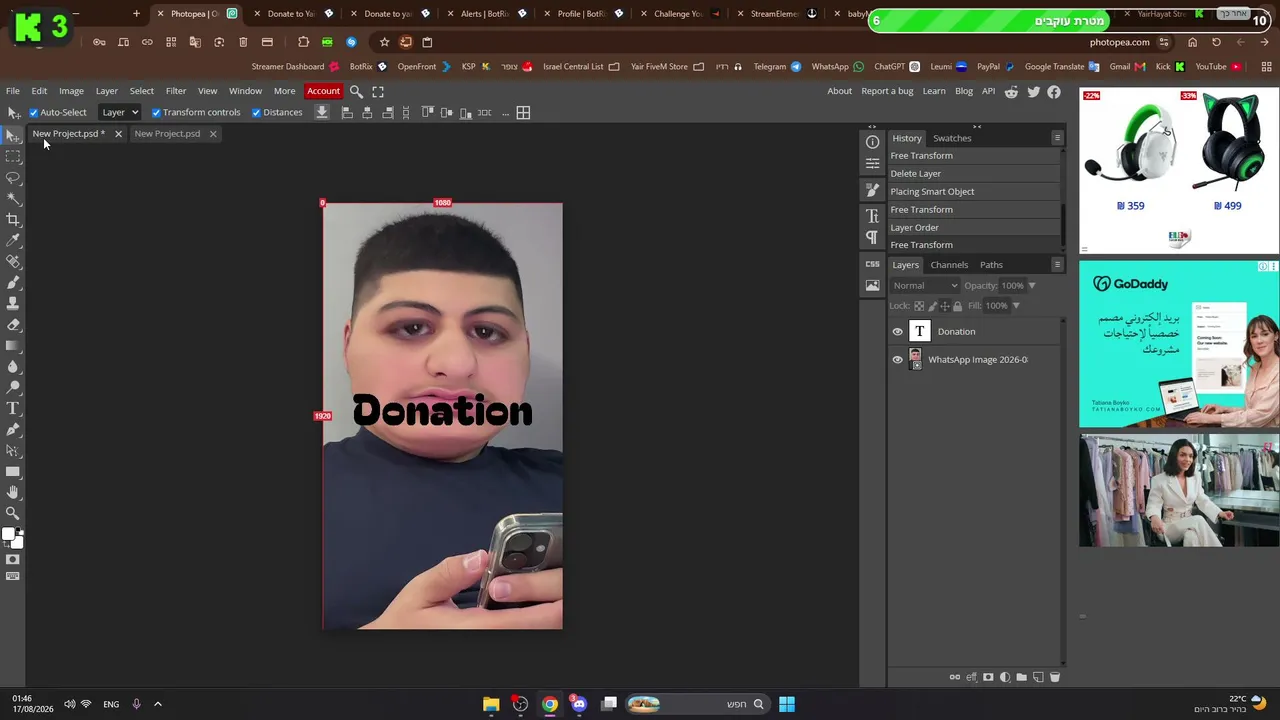
Task: Select the Clone Stamp tool
Action: (13, 303)
